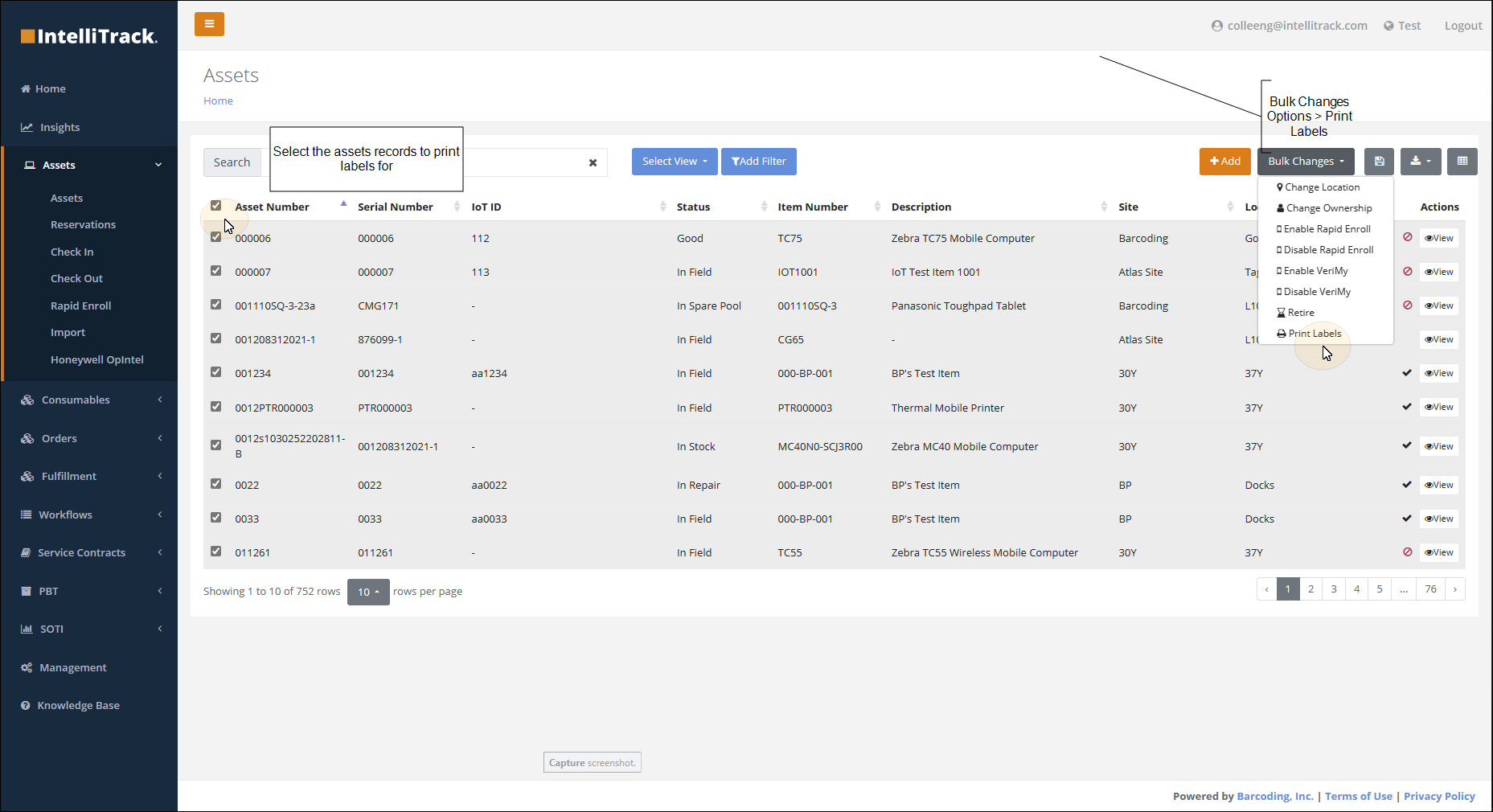Uncheck the checkbox for asset 0022
Viewport: 1493px width, 812px height.
[x=215, y=484]
